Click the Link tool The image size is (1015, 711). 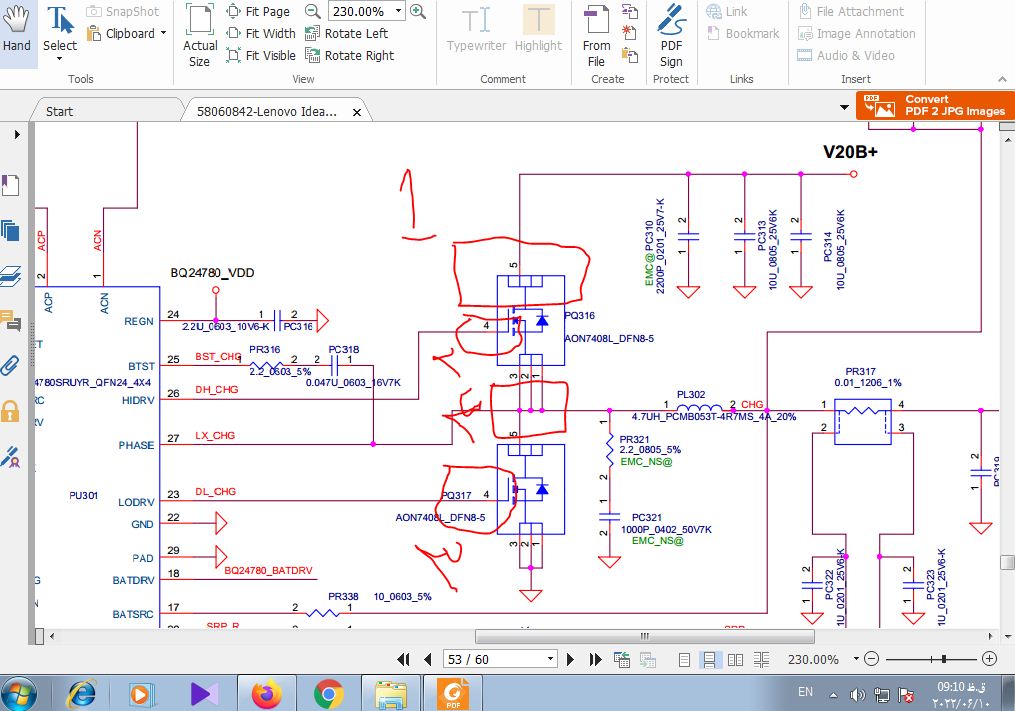click(726, 12)
